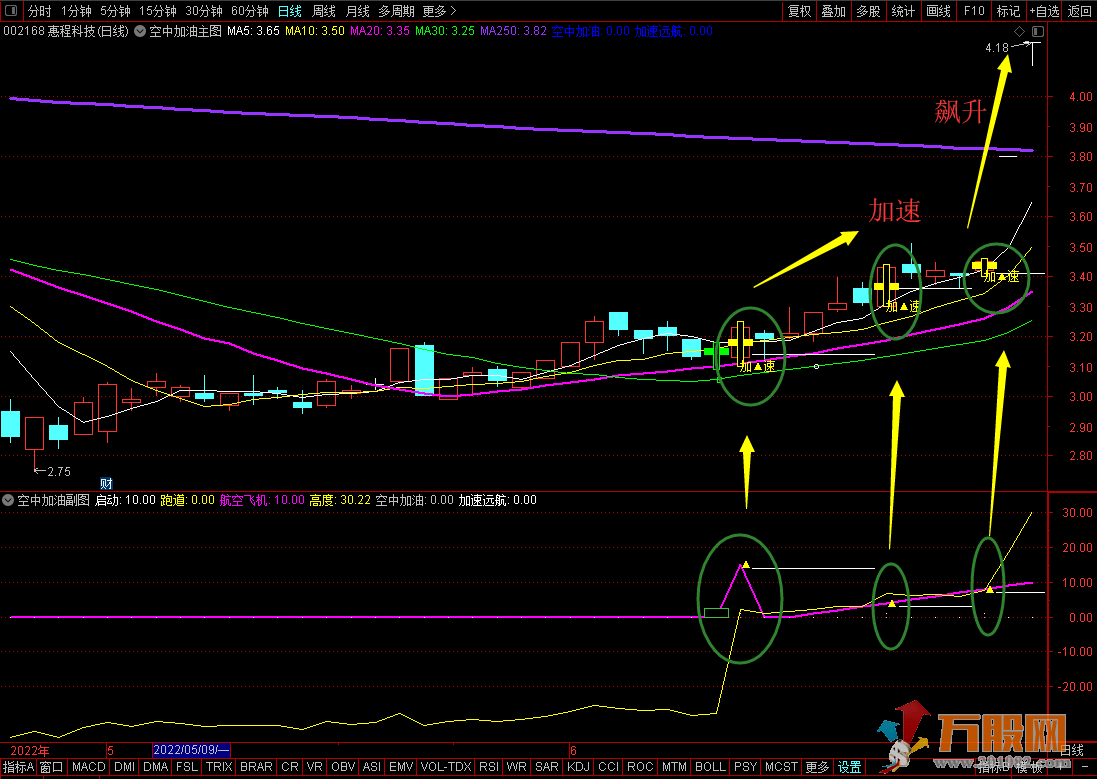Apply the DMA indicator

(x=155, y=767)
